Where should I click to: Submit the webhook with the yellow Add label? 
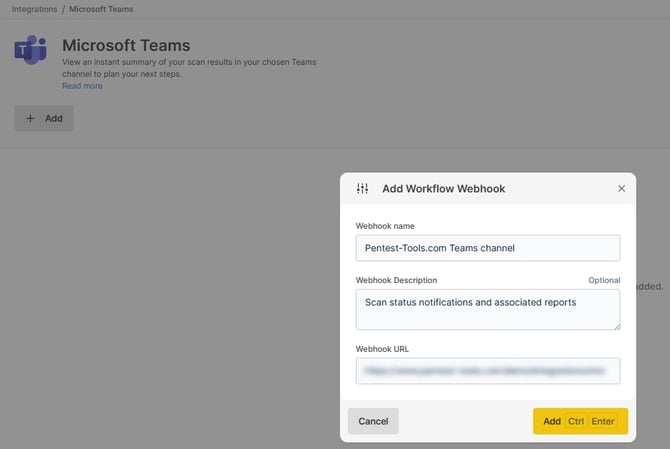(551, 421)
